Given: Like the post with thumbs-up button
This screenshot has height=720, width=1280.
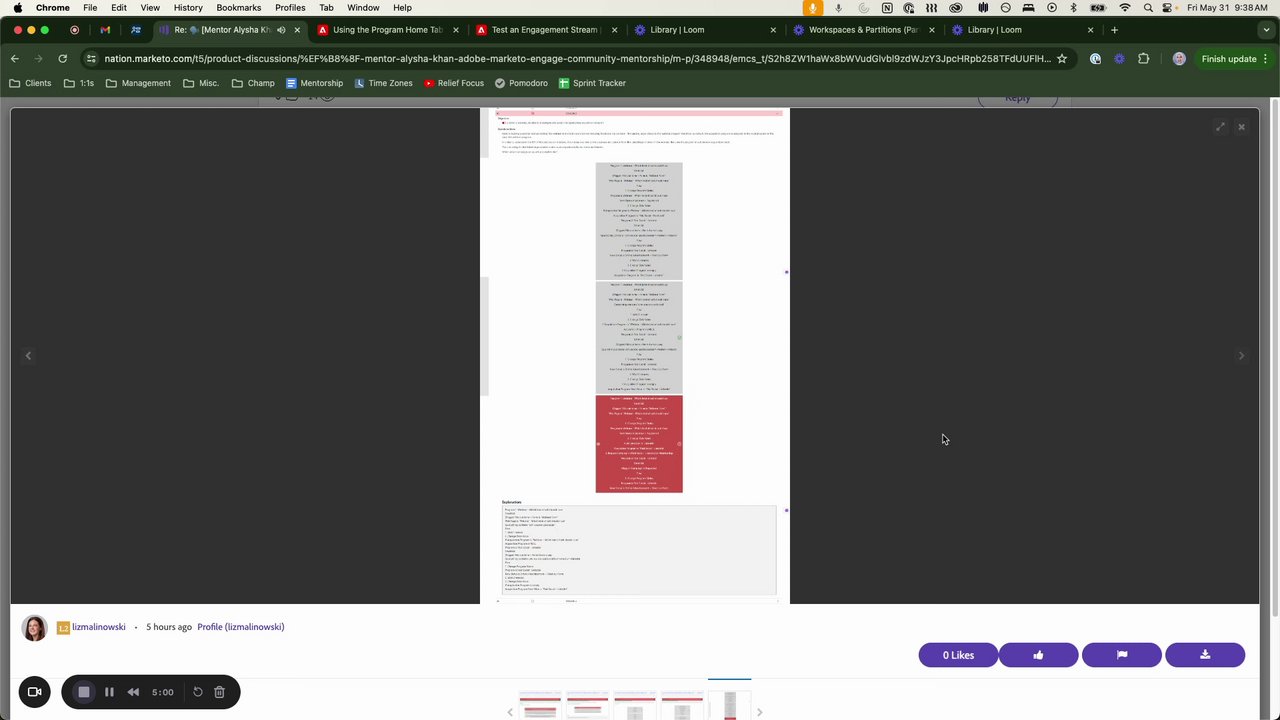Looking at the screenshot, I should 1038,655.
